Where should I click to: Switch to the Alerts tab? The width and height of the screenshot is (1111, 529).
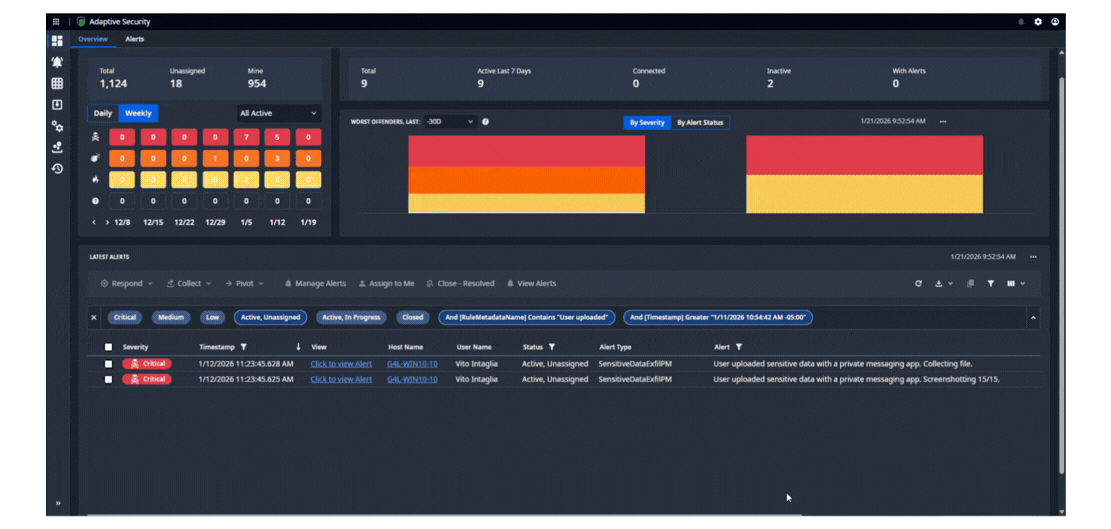click(x=134, y=39)
